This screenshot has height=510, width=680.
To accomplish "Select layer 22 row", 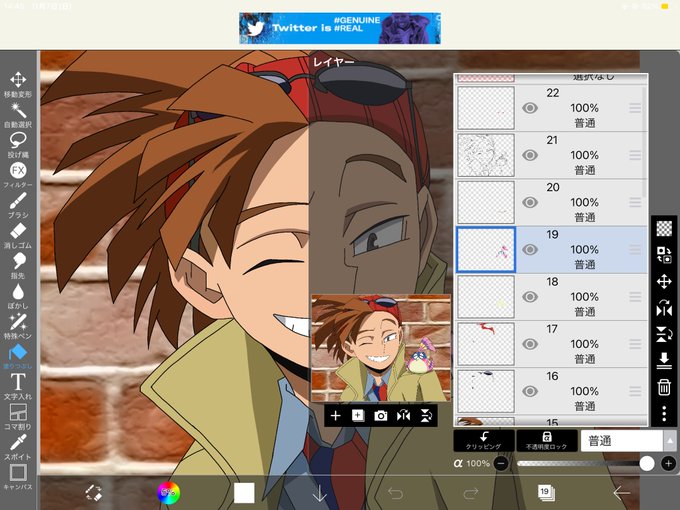I will pyautogui.click(x=551, y=108).
